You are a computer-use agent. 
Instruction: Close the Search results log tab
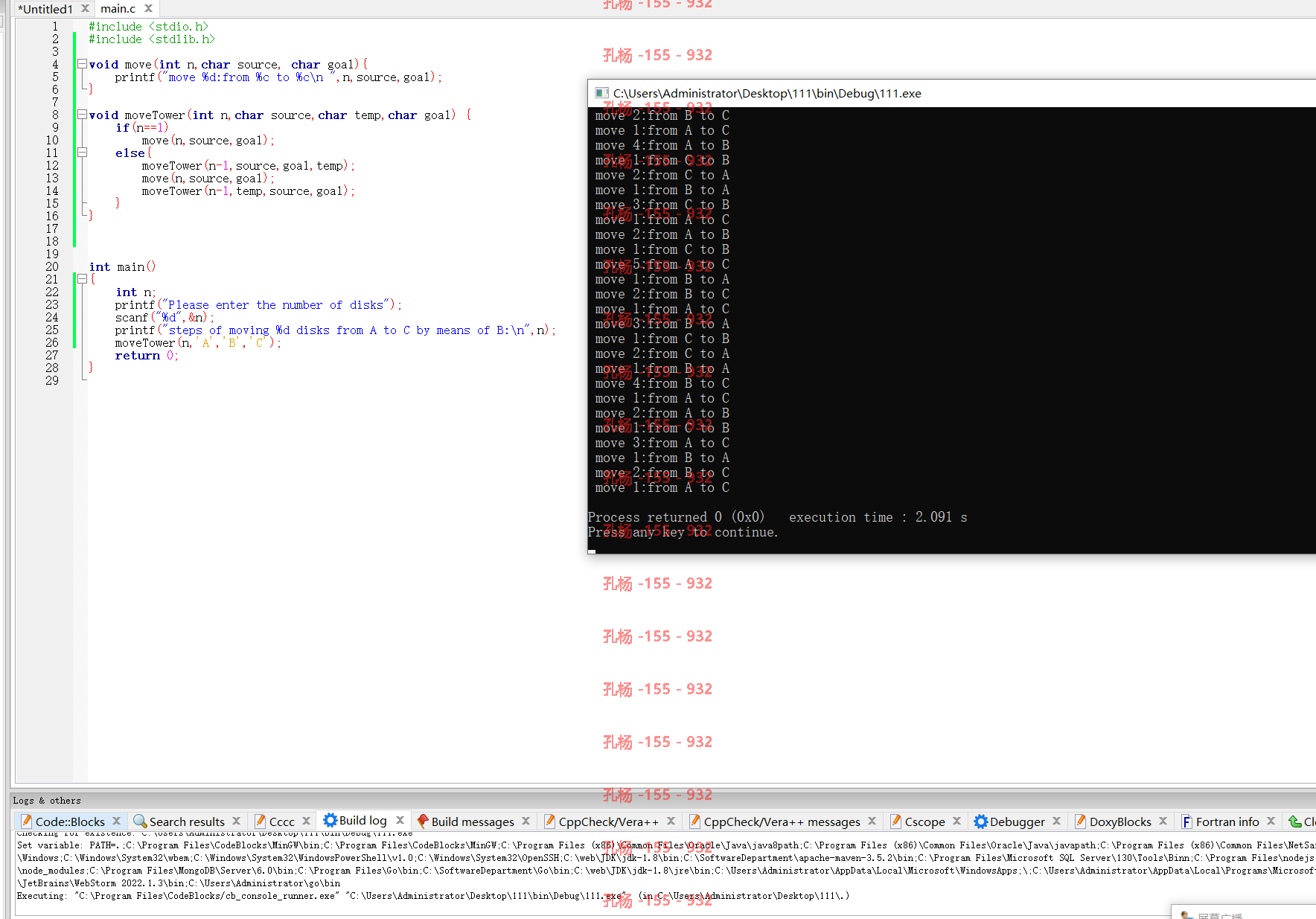coord(237,821)
